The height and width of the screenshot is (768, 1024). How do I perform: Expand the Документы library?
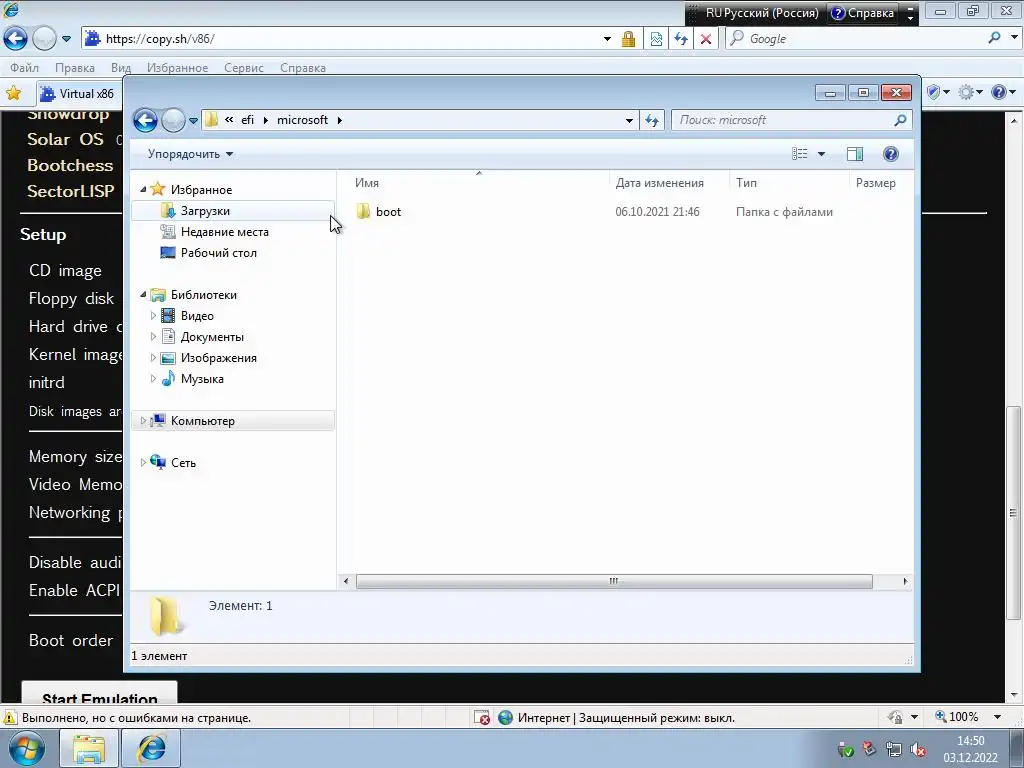[153, 337]
